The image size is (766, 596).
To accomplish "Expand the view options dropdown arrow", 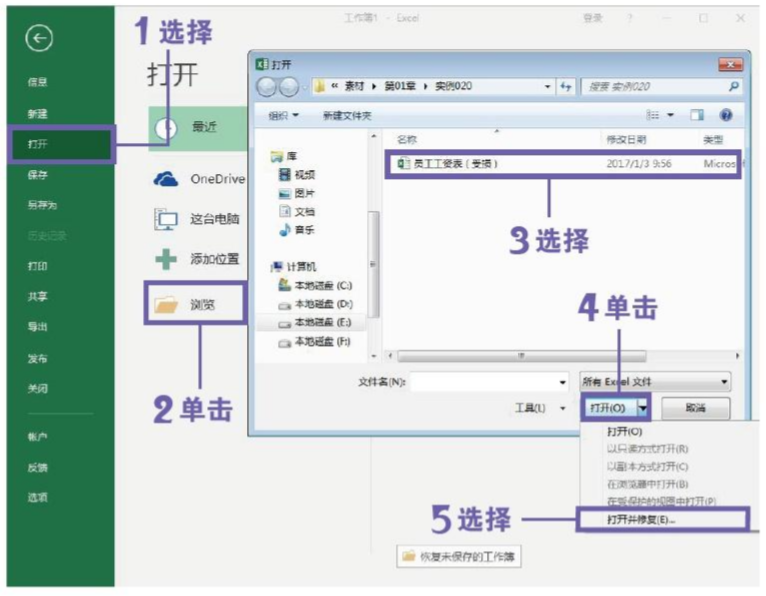I will (671, 115).
